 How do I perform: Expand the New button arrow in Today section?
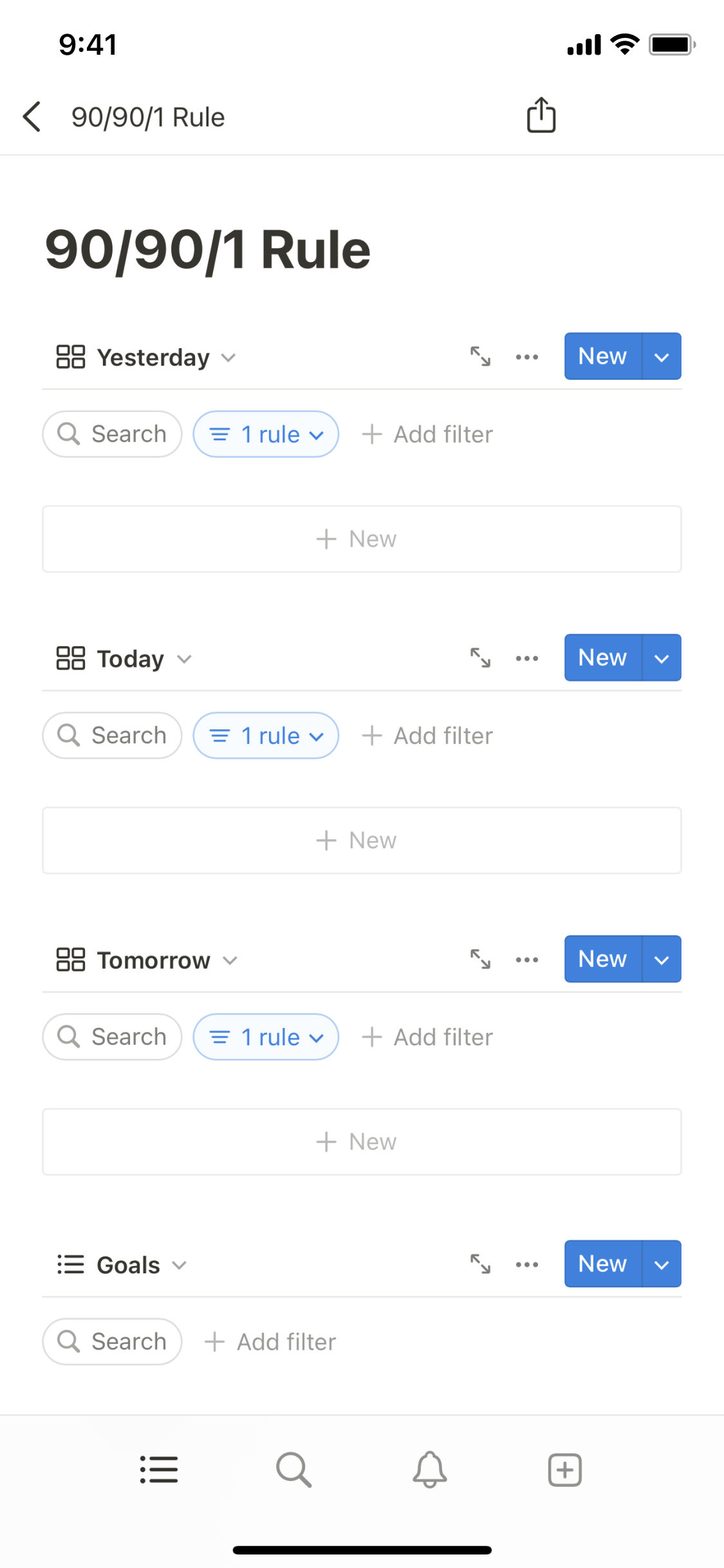(x=662, y=658)
